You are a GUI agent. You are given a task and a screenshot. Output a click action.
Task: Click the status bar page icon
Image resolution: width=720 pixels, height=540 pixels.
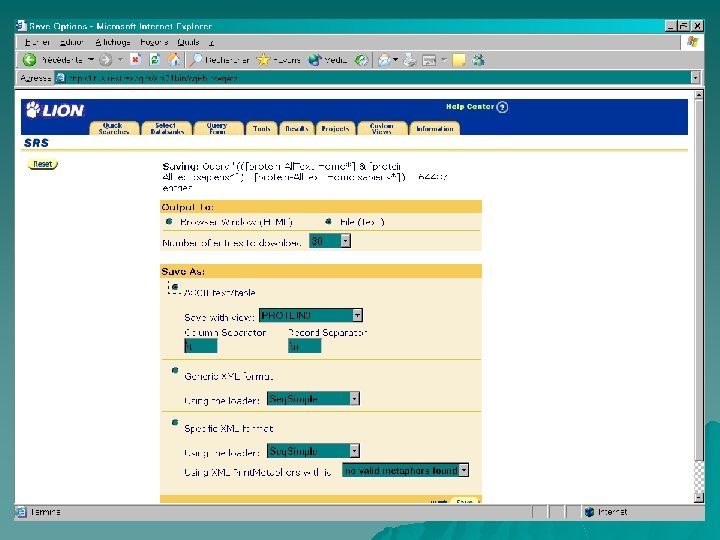coord(21,512)
